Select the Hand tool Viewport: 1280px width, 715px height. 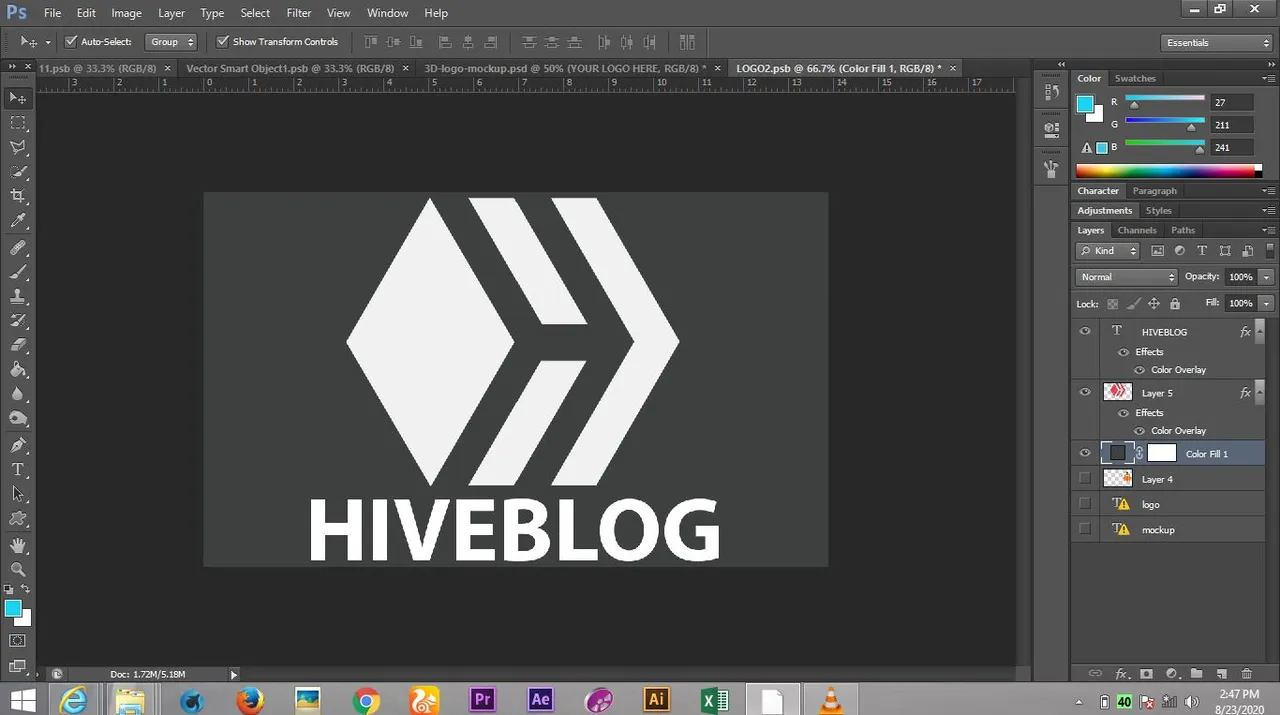pyautogui.click(x=18, y=545)
